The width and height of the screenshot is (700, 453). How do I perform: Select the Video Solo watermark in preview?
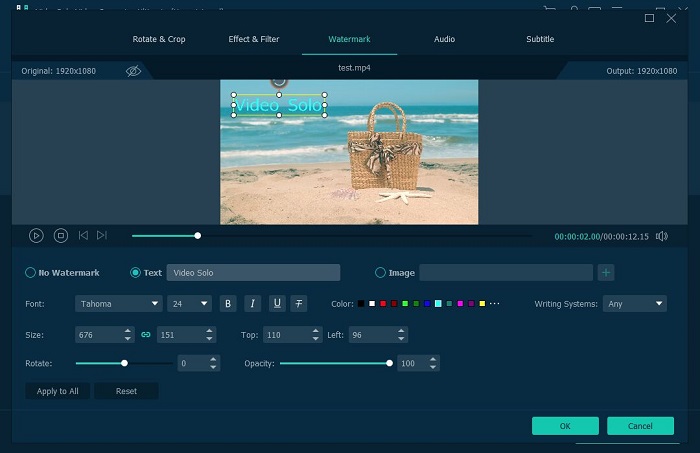point(279,105)
